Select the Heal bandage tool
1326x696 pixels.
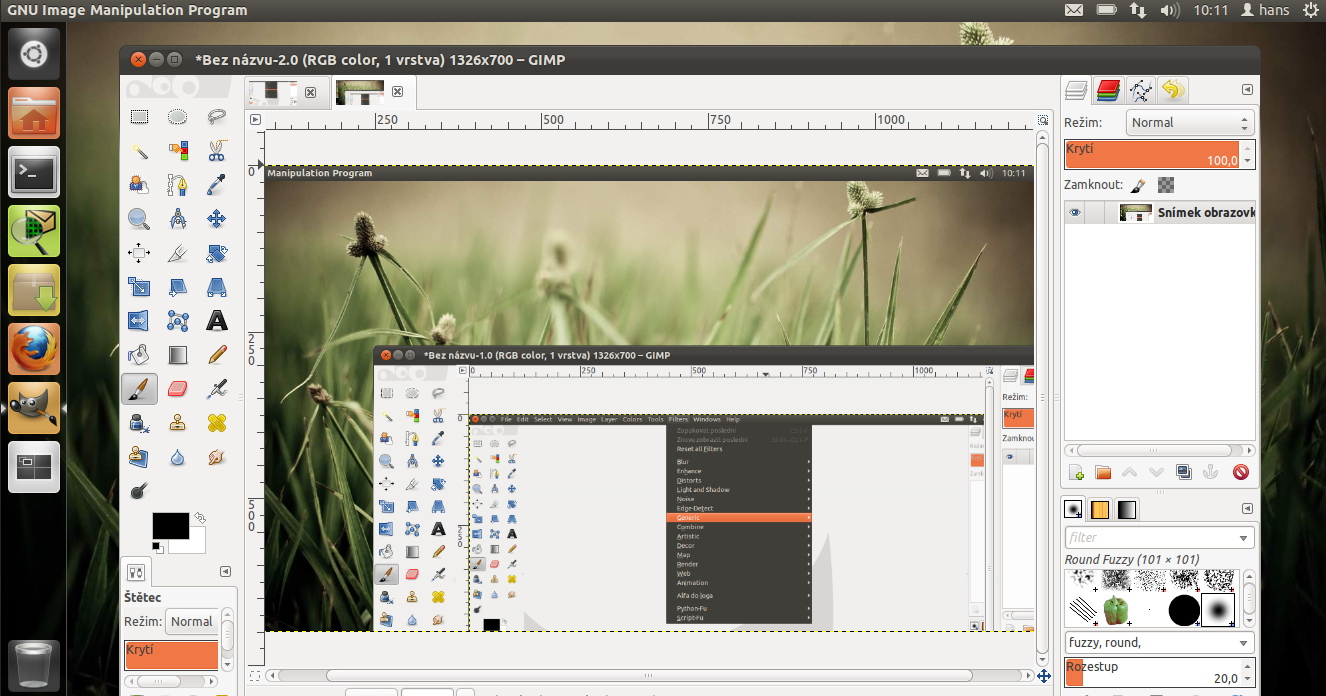coord(216,423)
